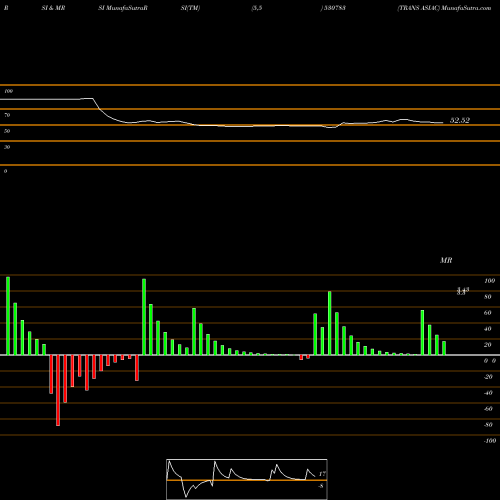This screenshot has width=500, height=500.
Task: Click the RSI value label 52.52
Action: (x=460, y=120)
